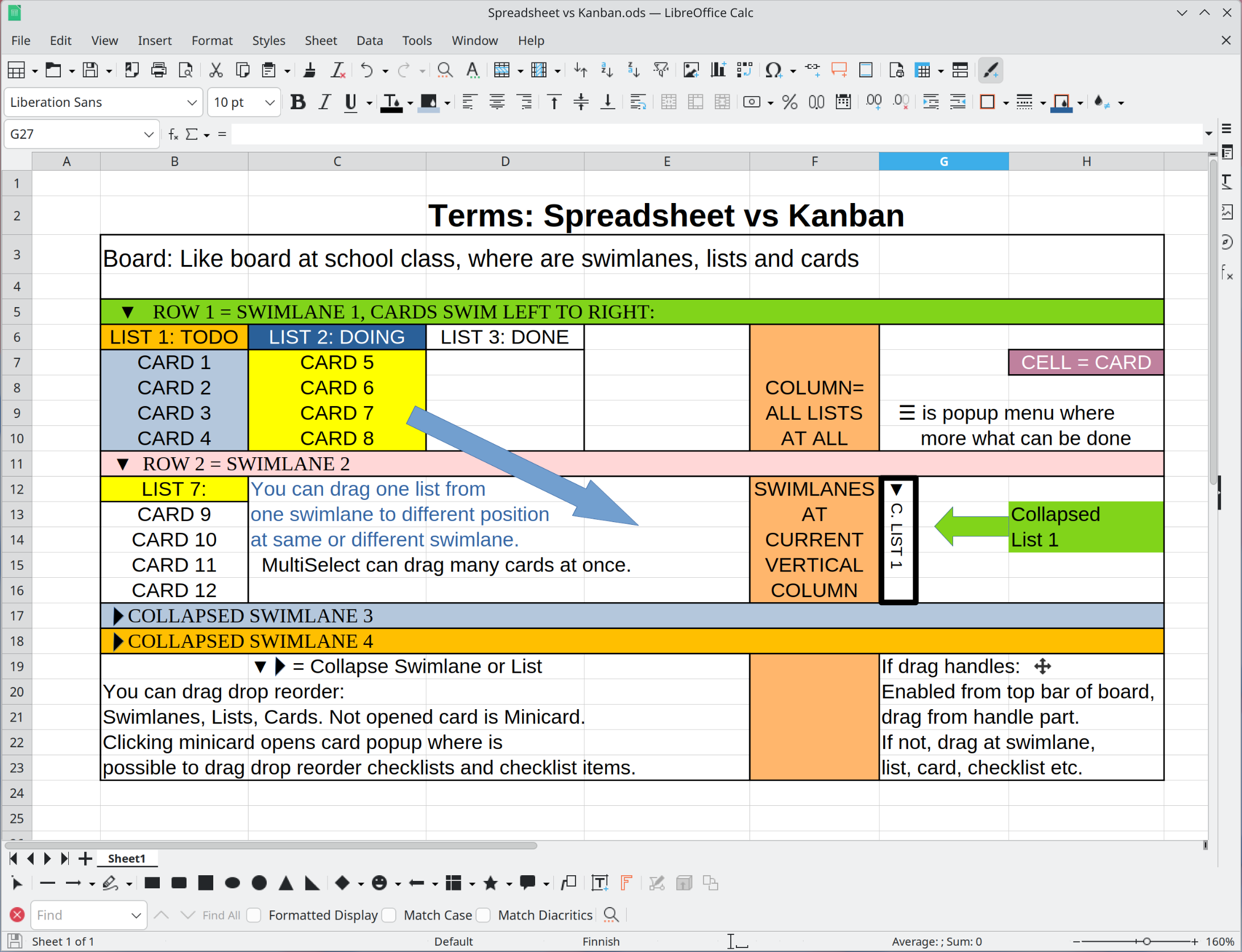Expand the font size dropdown
The image size is (1242, 952).
270,102
